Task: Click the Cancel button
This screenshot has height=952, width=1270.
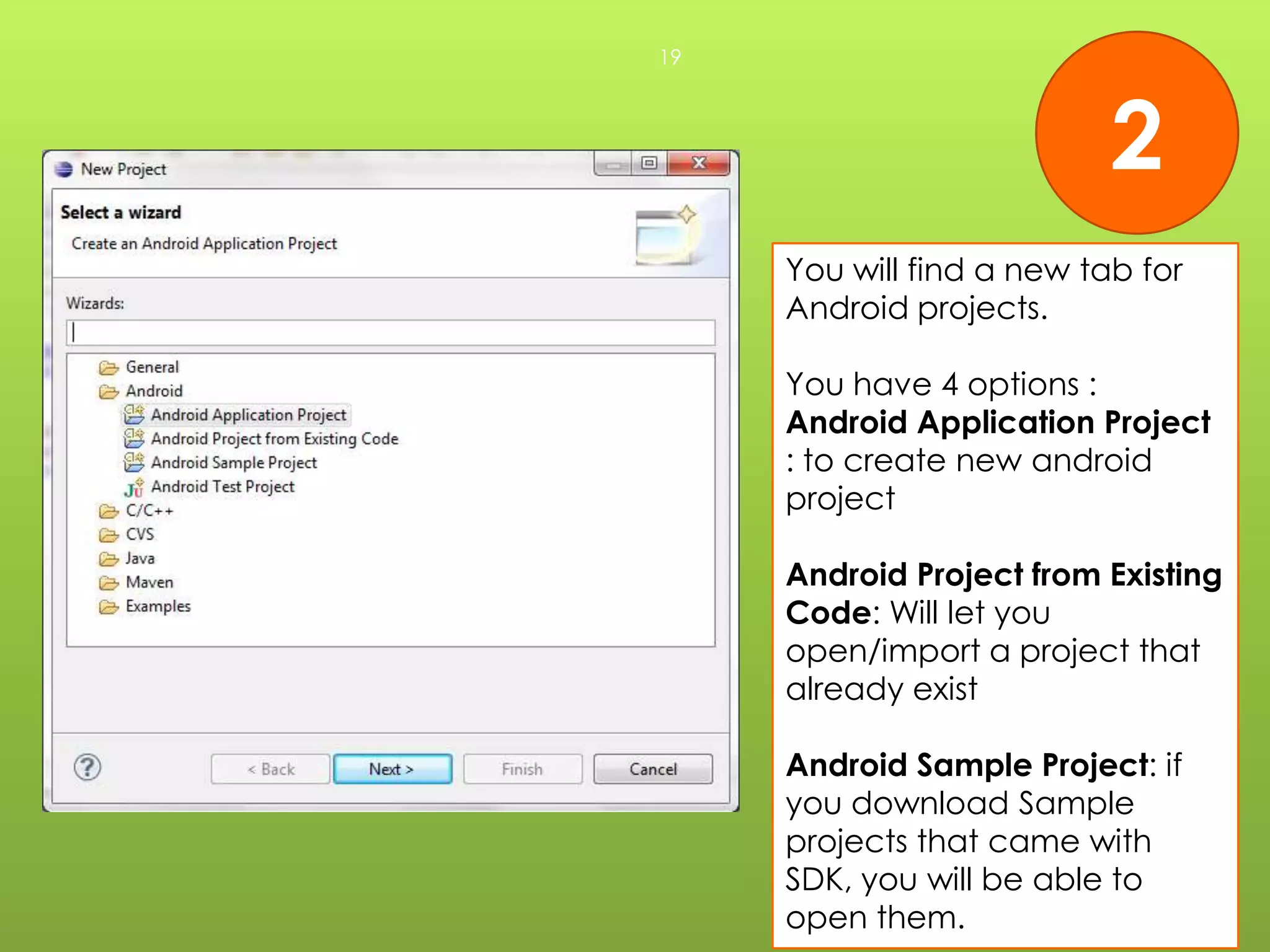Action: pyautogui.click(x=653, y=769)
